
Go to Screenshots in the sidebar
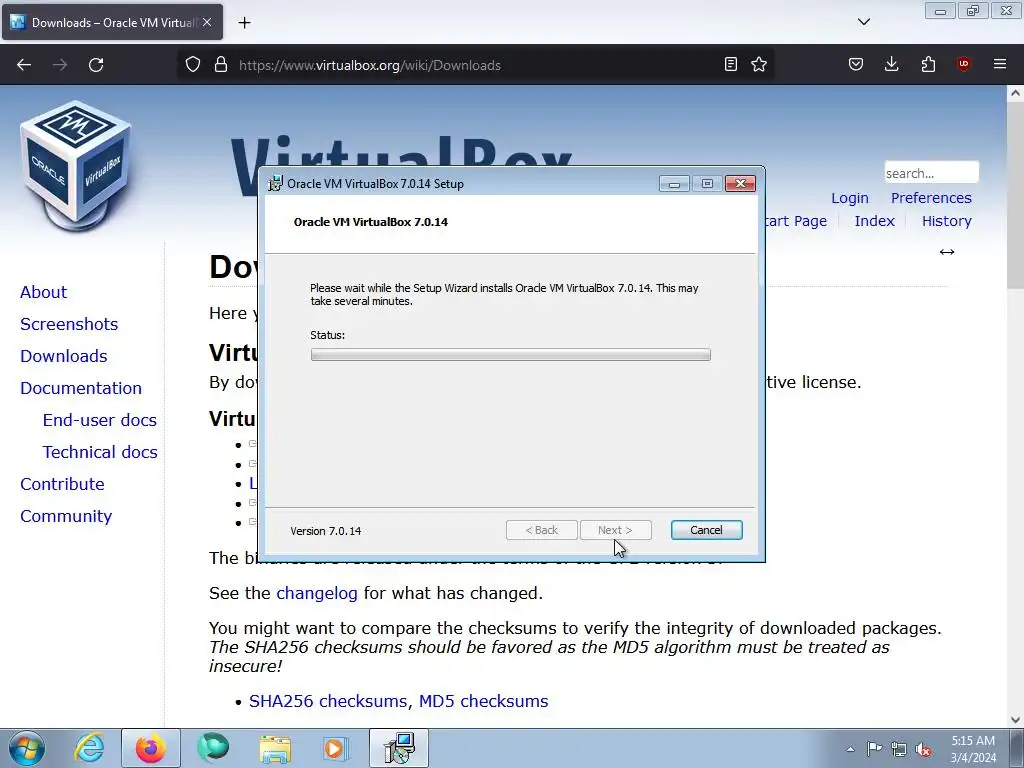[69, 324]
